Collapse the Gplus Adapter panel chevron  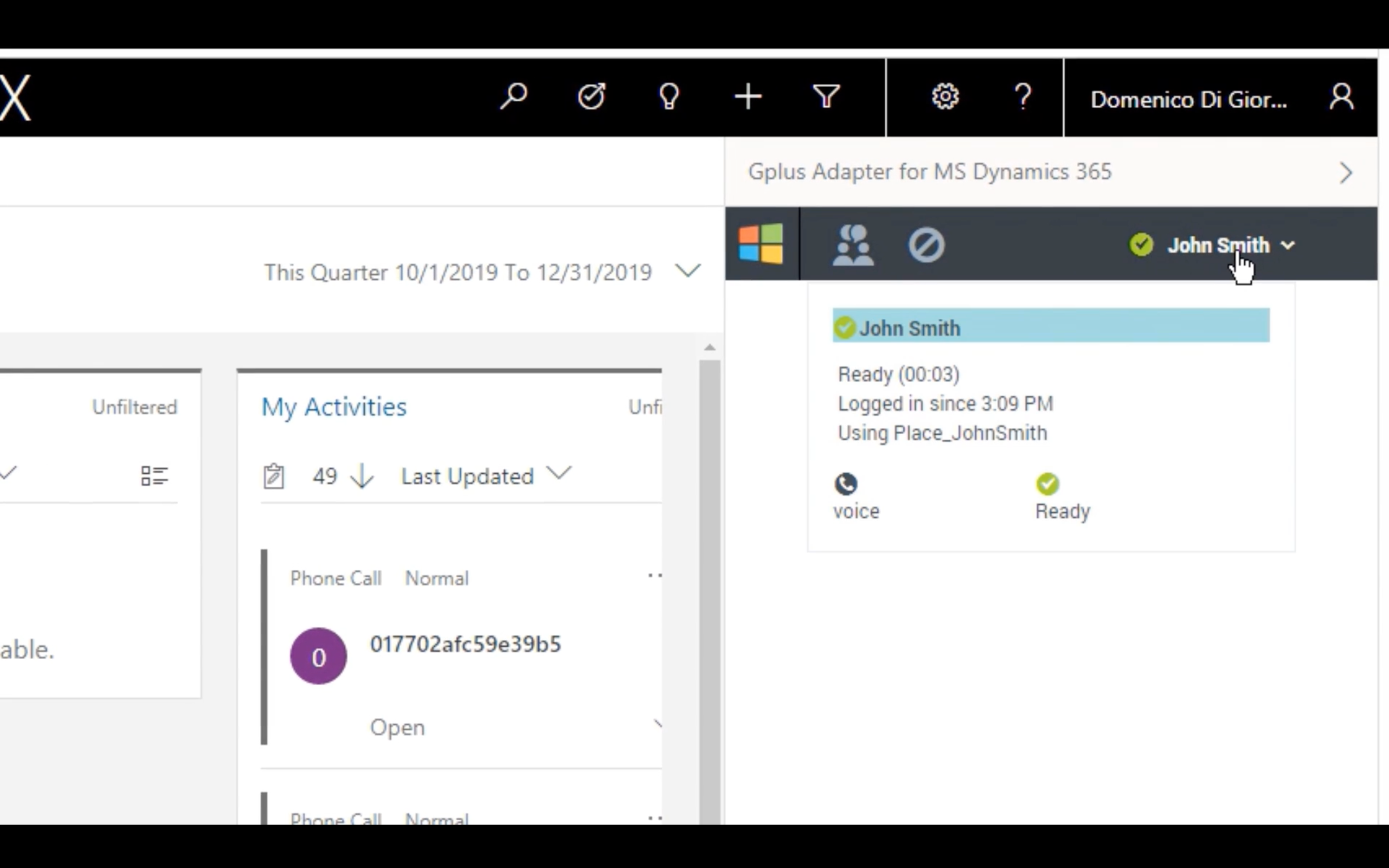pyautogui.click(x=1346, y=172)
